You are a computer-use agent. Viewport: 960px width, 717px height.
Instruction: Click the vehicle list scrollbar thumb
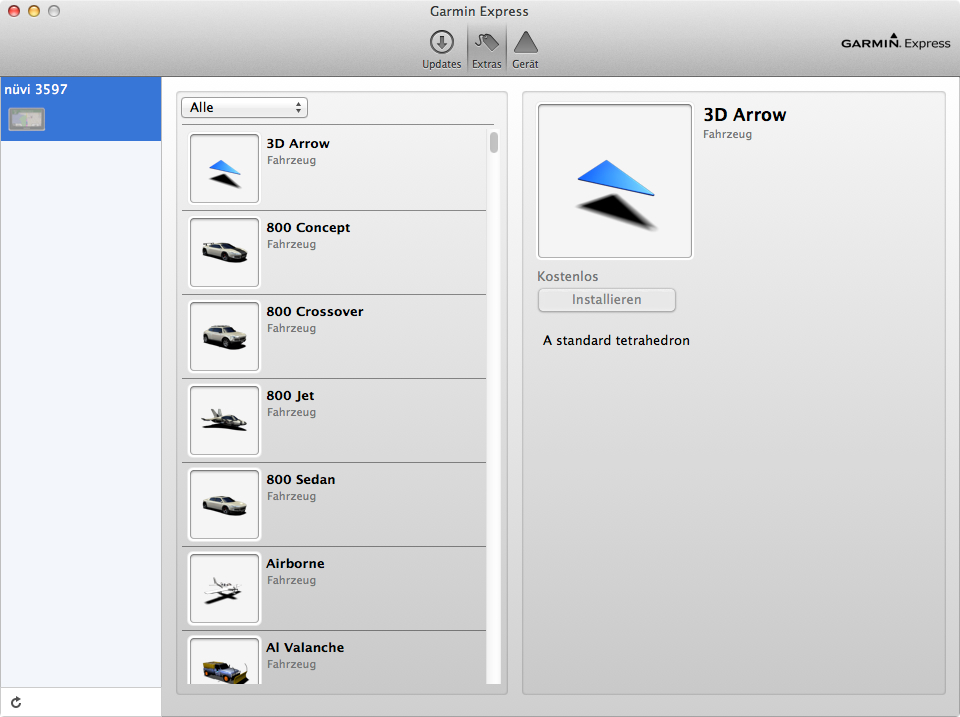point(493,142)
